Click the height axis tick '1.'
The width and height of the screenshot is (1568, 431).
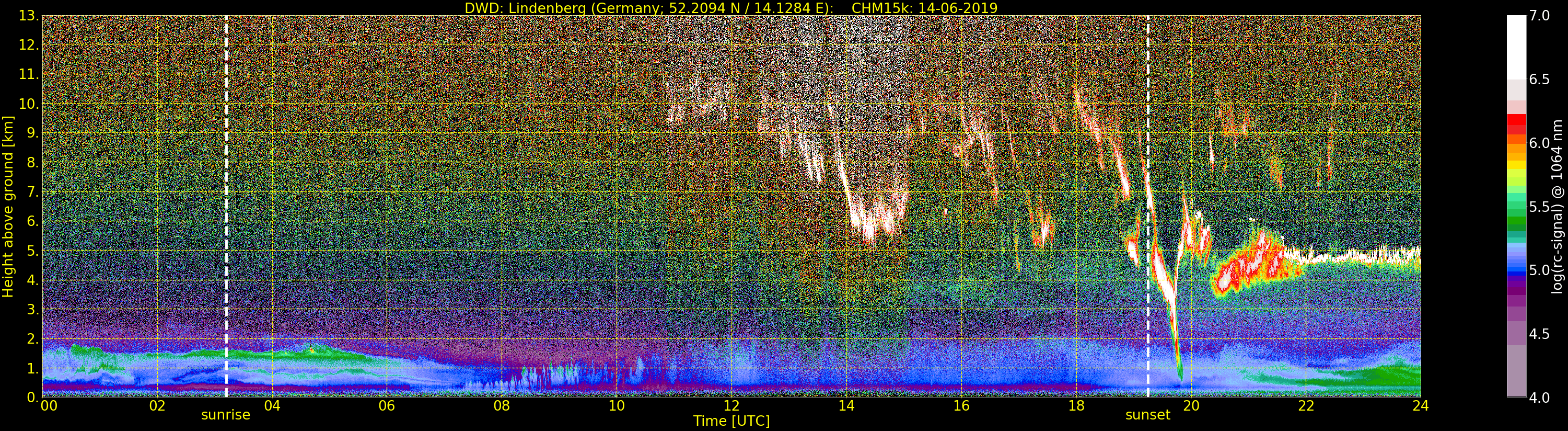click(x=33, y=368)
